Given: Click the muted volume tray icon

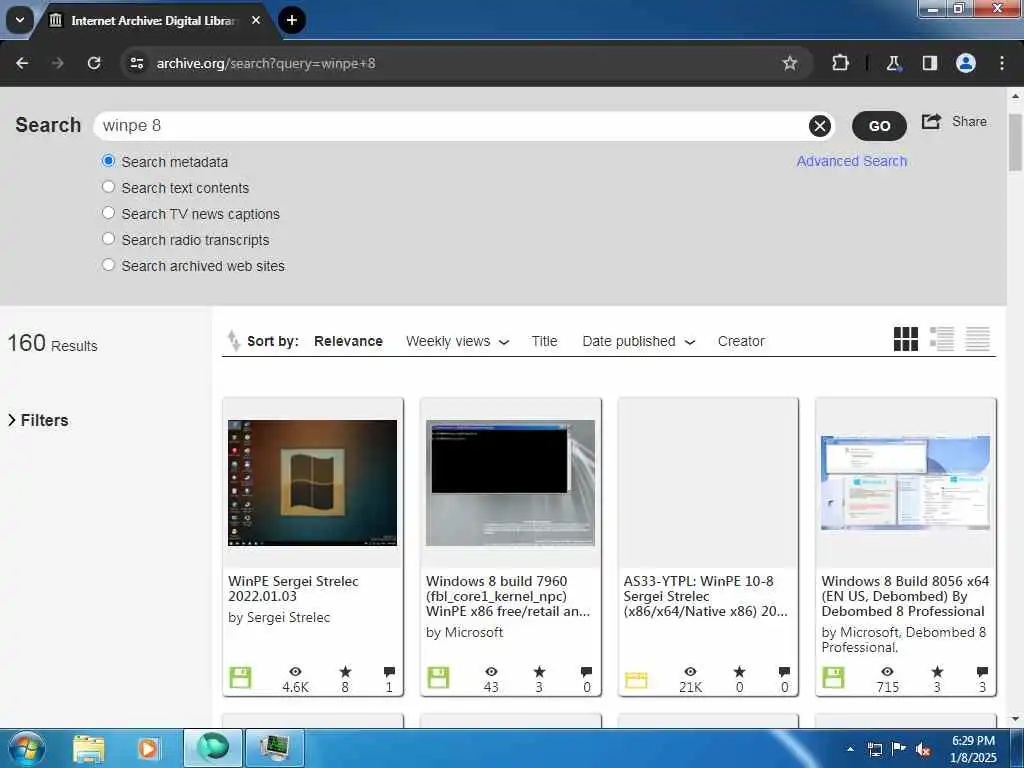Looking at the screenshot, I should (x=923, y=749).
